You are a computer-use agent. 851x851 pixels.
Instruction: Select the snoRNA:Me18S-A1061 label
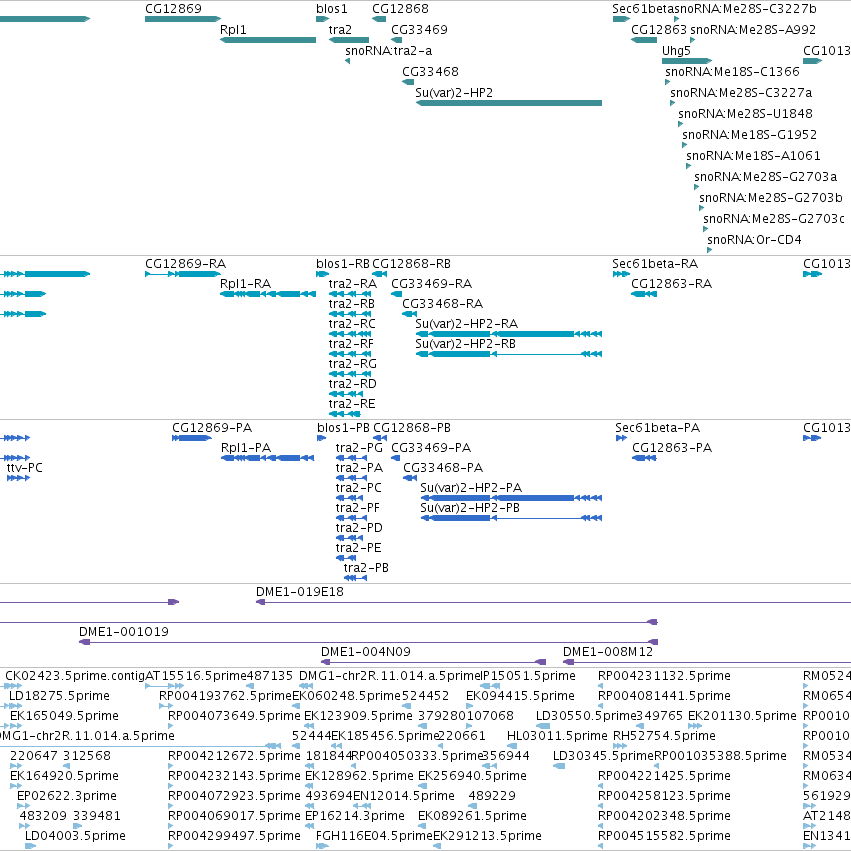[x=753, y=156]
